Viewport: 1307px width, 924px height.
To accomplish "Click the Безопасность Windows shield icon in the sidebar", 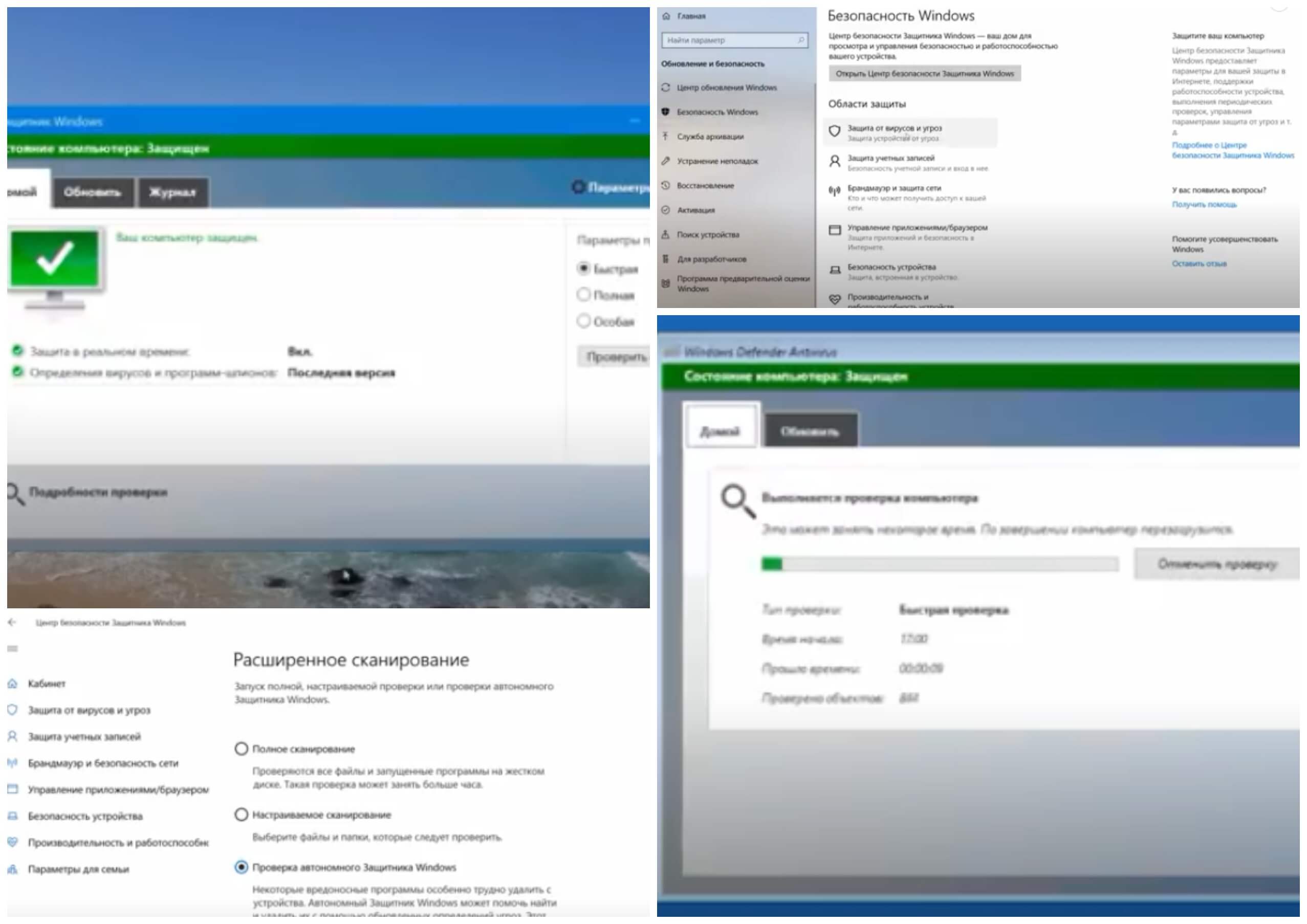I will pos(665,112).
